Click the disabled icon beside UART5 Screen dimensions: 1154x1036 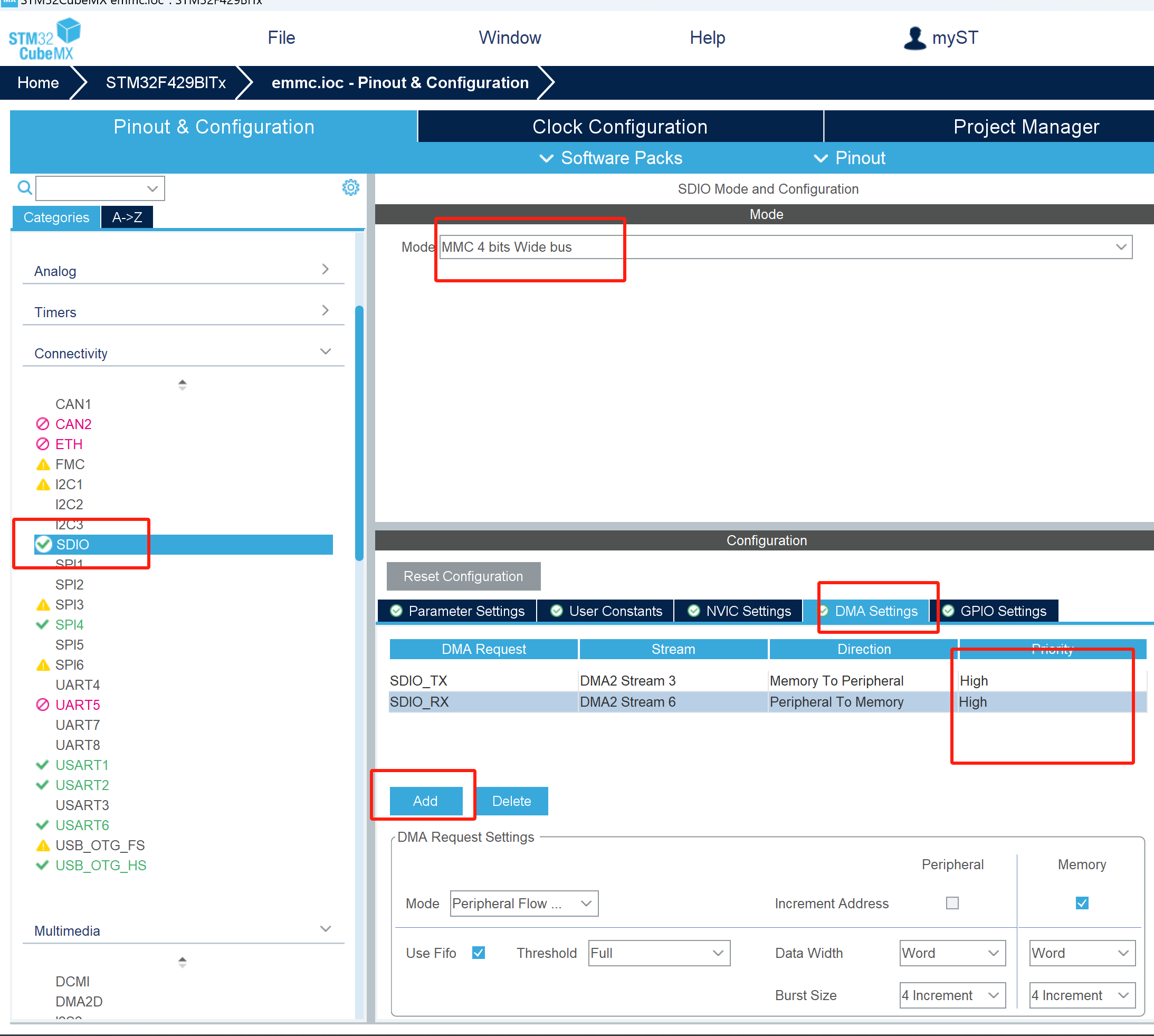point(43,705)
